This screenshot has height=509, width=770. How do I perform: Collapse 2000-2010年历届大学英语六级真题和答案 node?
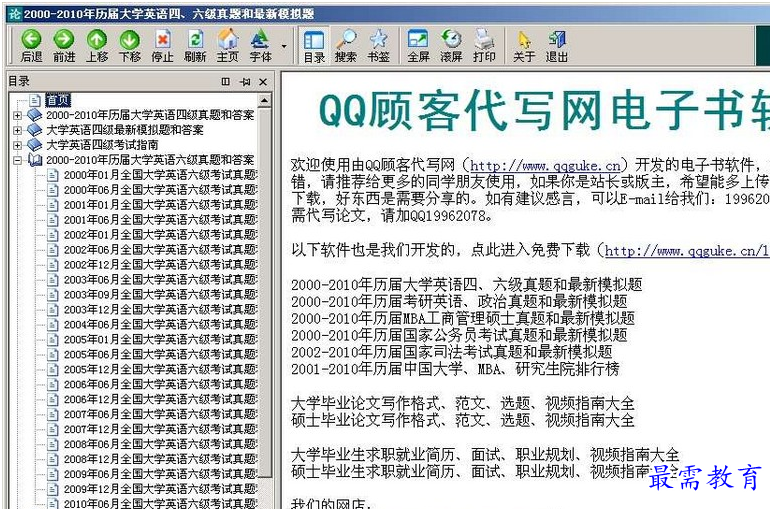[x=17, y=160]
